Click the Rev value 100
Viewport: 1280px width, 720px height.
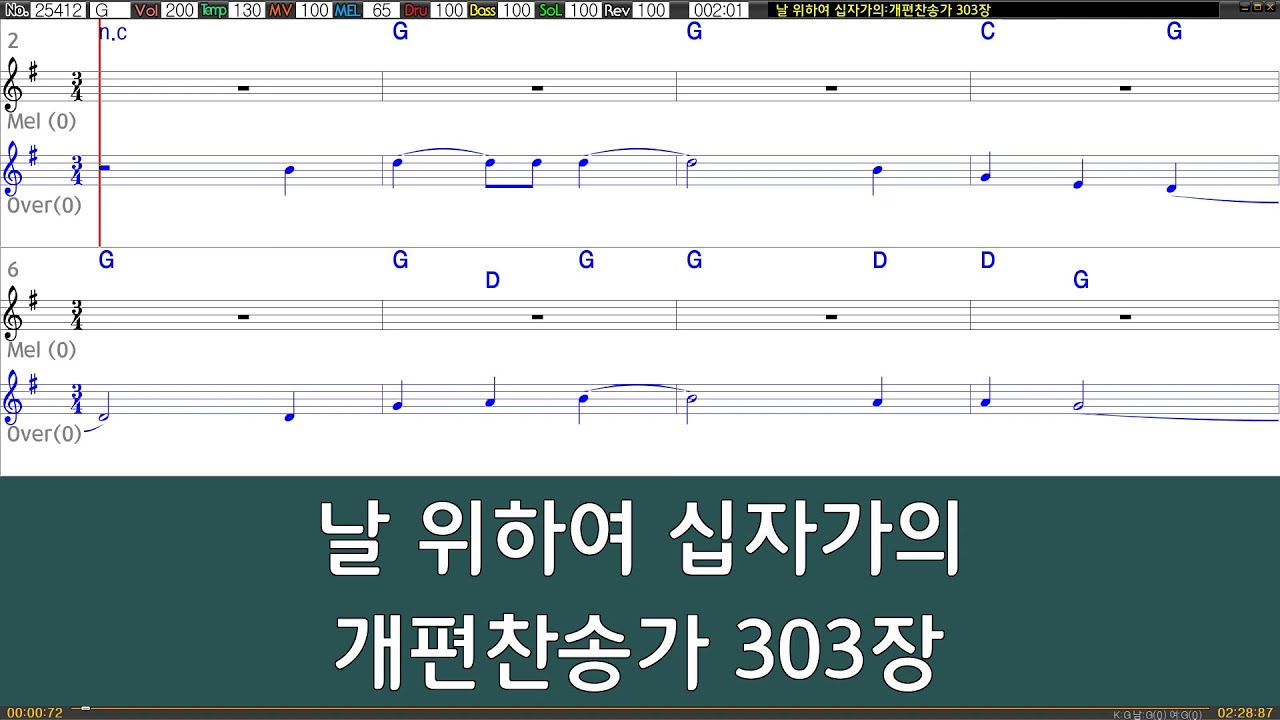pyautogui.click(x=651, y=10)
